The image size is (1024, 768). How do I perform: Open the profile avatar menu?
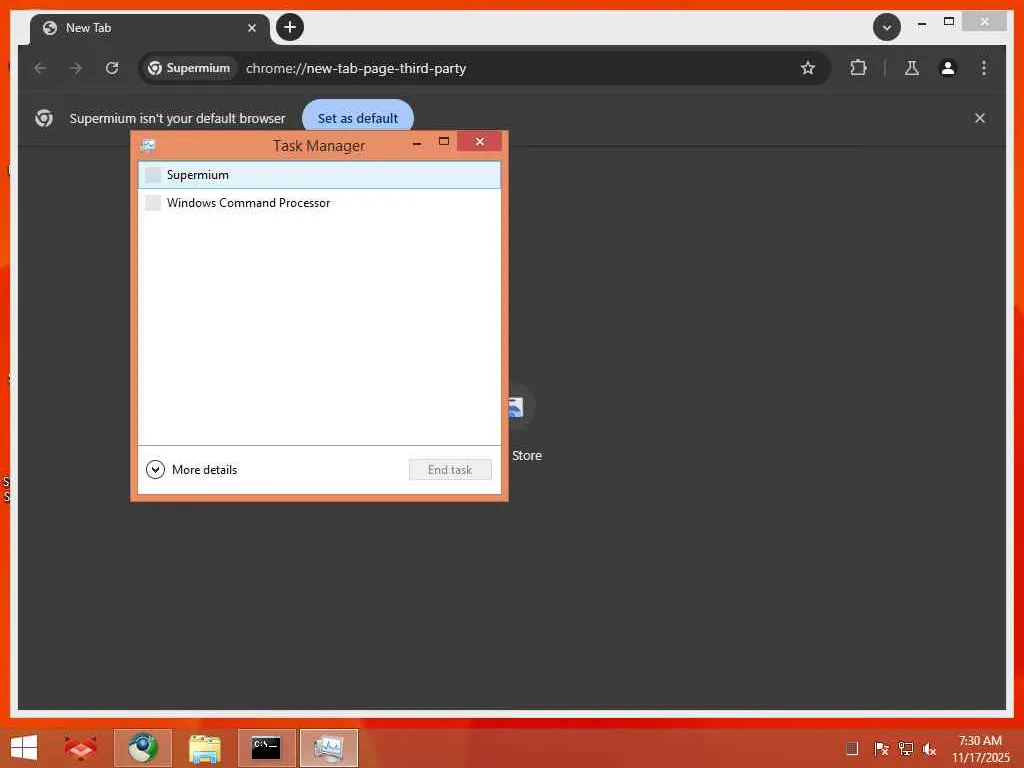(x=948, y=68)
